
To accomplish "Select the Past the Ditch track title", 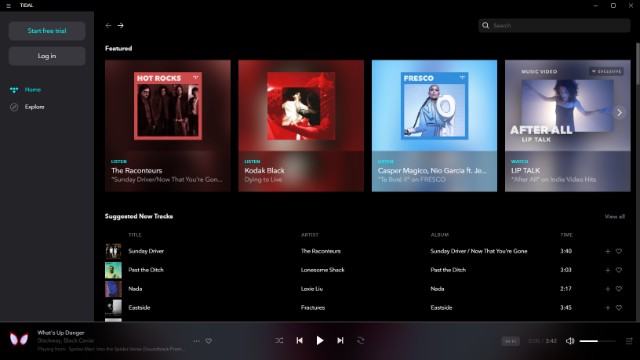I will [146, 270].
